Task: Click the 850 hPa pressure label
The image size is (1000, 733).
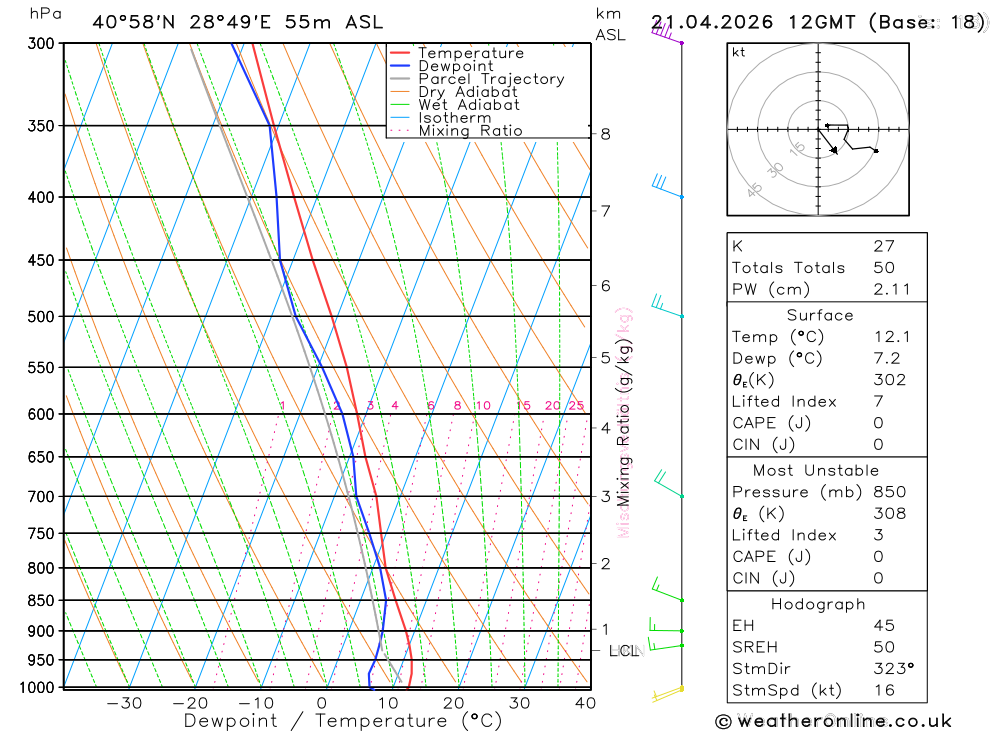Action: coord(41,600)
